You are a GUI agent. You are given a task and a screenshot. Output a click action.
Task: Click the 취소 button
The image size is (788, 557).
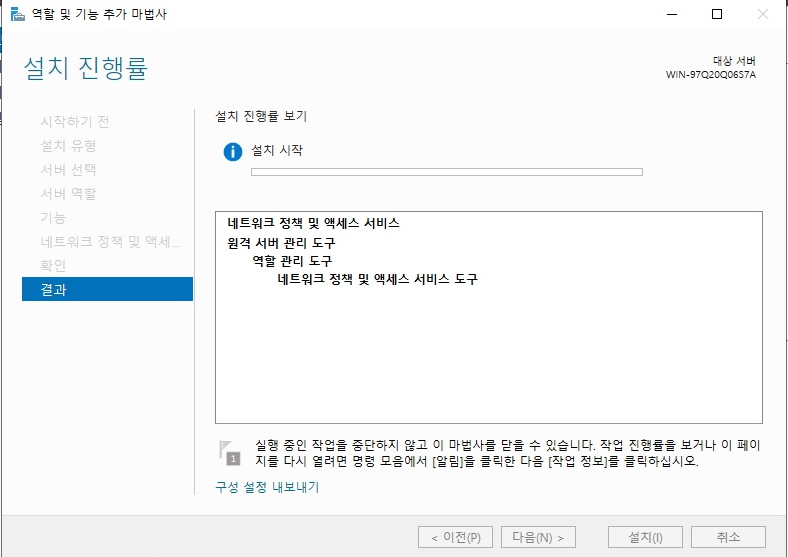(x=728, y=537)
